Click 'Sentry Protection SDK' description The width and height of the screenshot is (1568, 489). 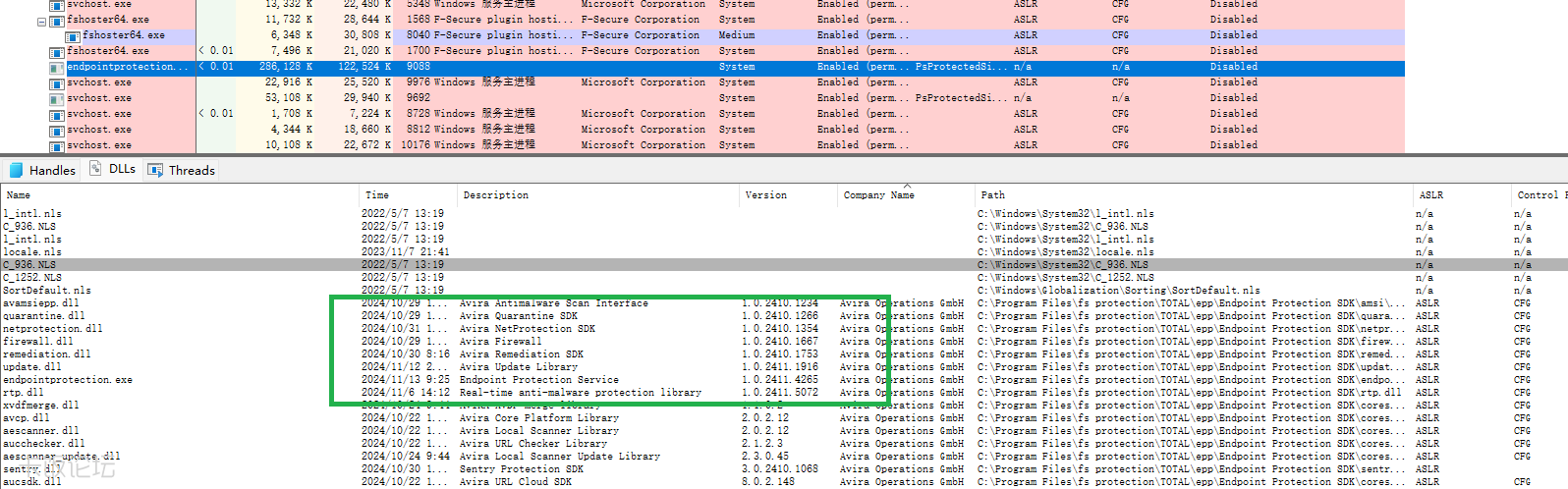[x=522, y=469]
